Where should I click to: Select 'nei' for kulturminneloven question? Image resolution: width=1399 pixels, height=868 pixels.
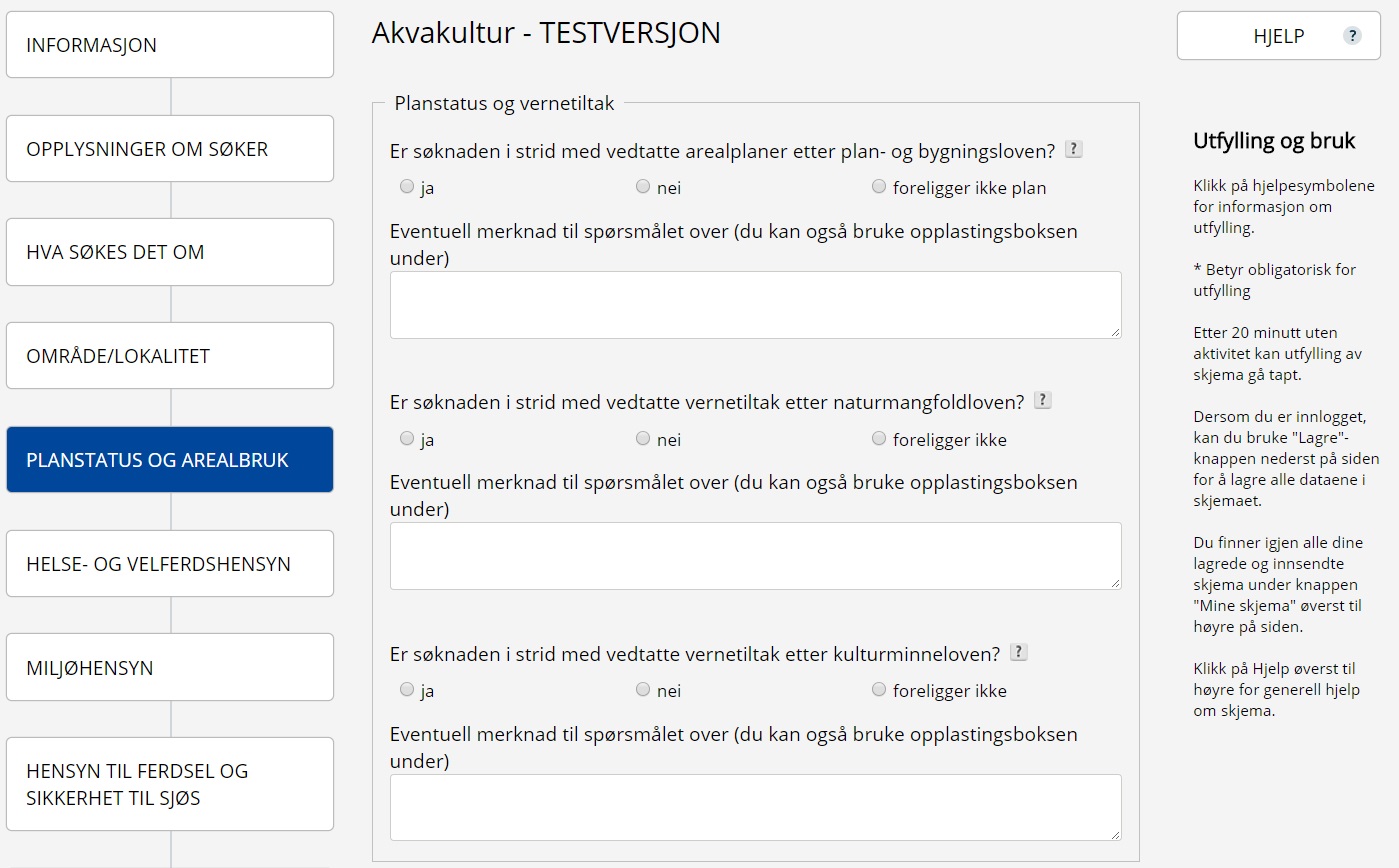(643, 690)
